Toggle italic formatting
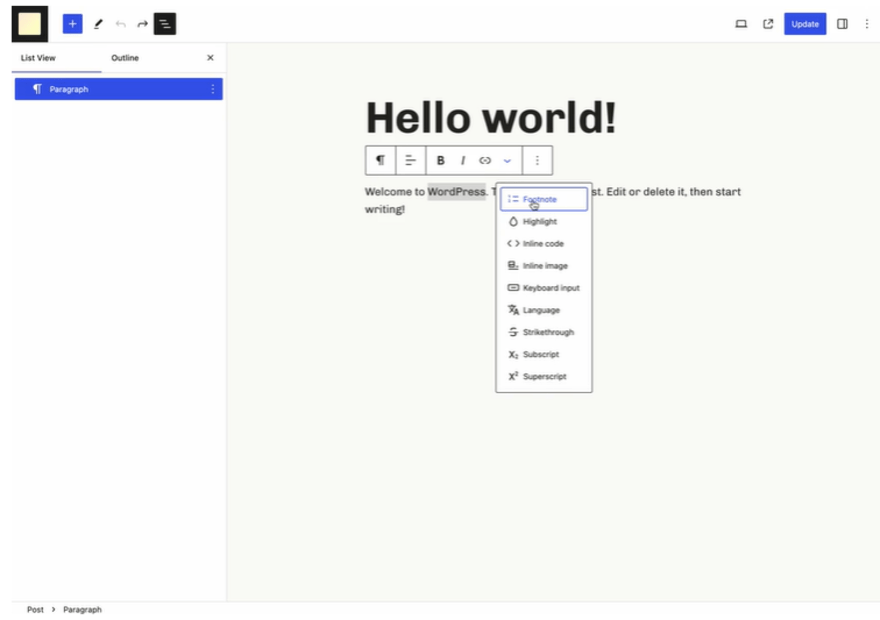This screenshot has height=620, width=880. [x=462, y=160]
